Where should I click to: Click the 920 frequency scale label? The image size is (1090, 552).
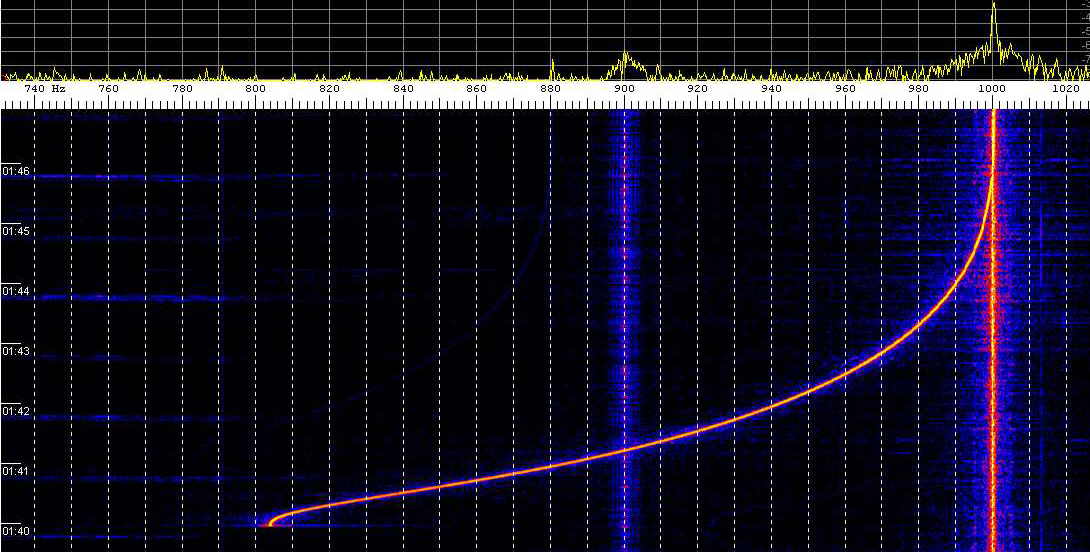coord(697,89)
